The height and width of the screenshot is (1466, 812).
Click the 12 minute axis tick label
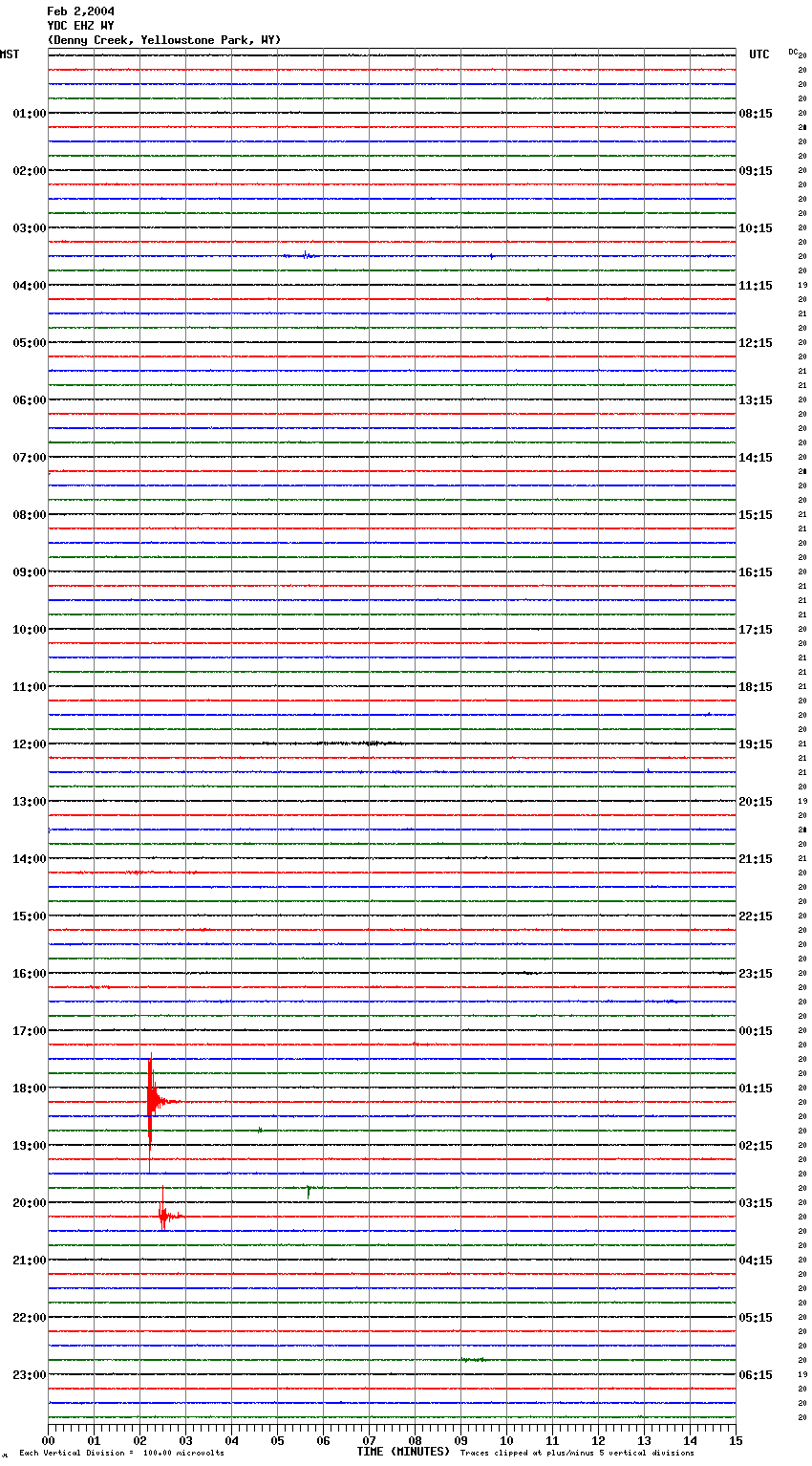598,1440
